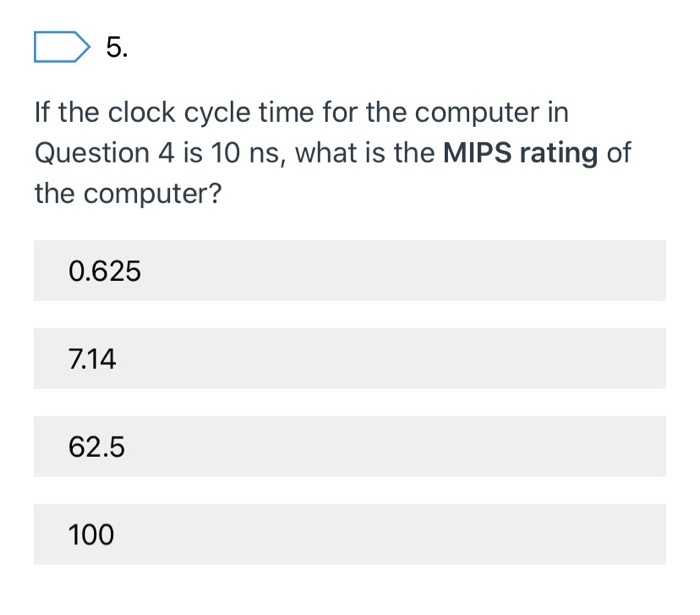This screenshot has width=700, height=615.
Task: Click the number 100 in the last option
Action: (x=91, y=535)
